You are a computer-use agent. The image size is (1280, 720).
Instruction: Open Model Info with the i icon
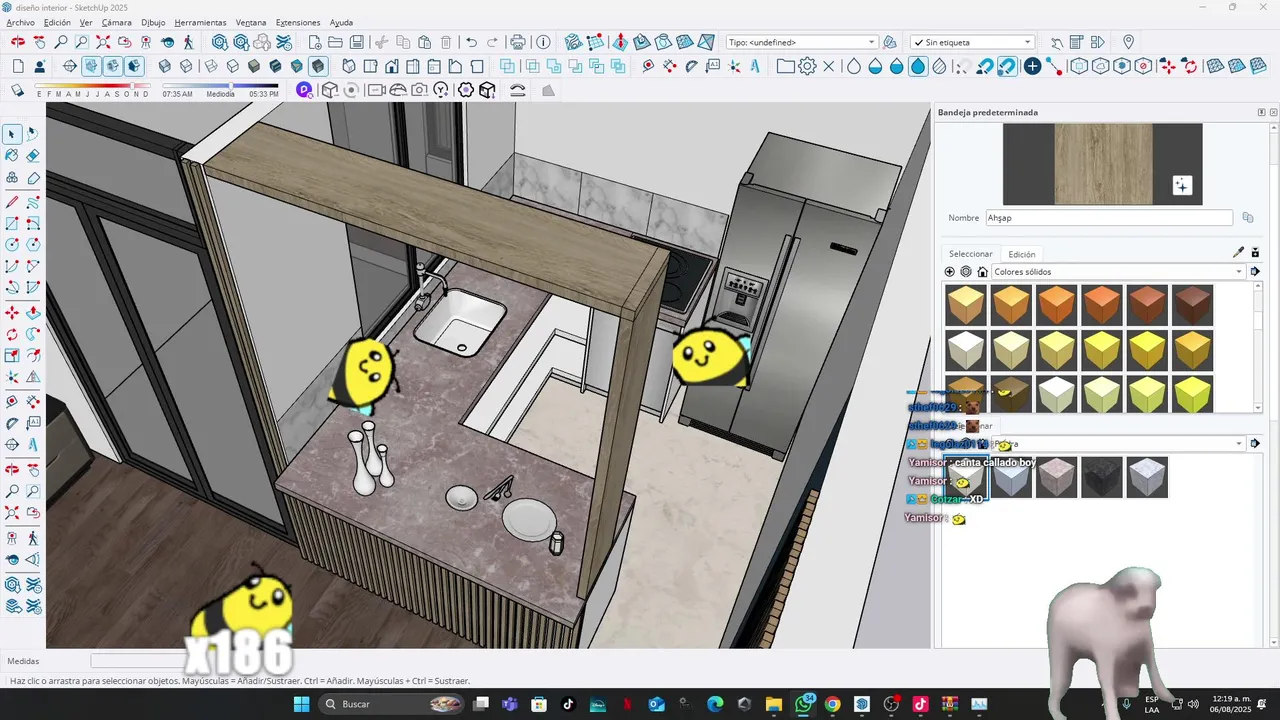pyautogui.click(x=543, y=42)
